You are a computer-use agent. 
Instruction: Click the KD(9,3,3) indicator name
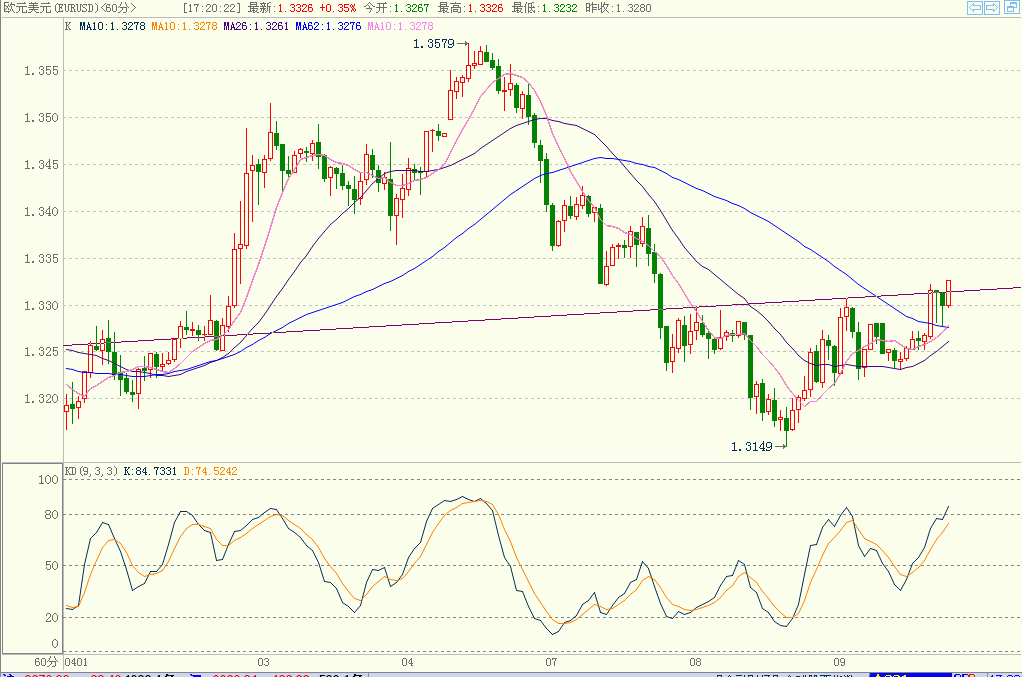coord(91,471)
